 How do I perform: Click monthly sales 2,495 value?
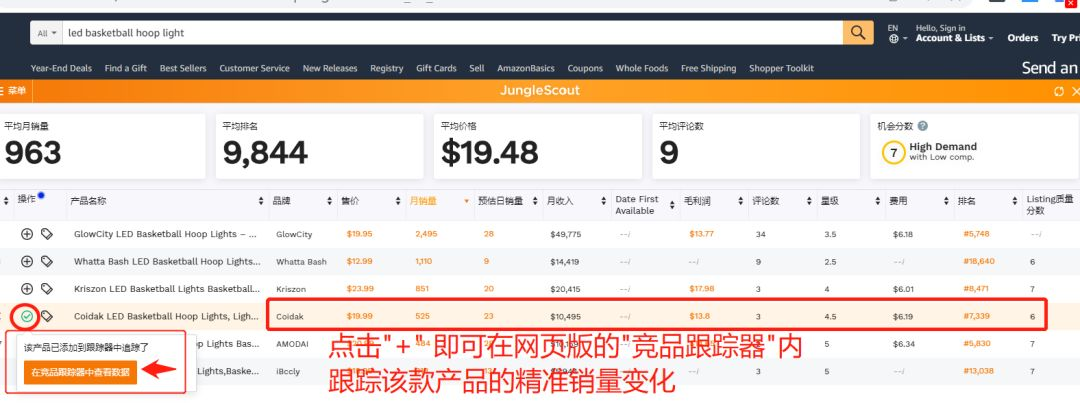[426, 234]
